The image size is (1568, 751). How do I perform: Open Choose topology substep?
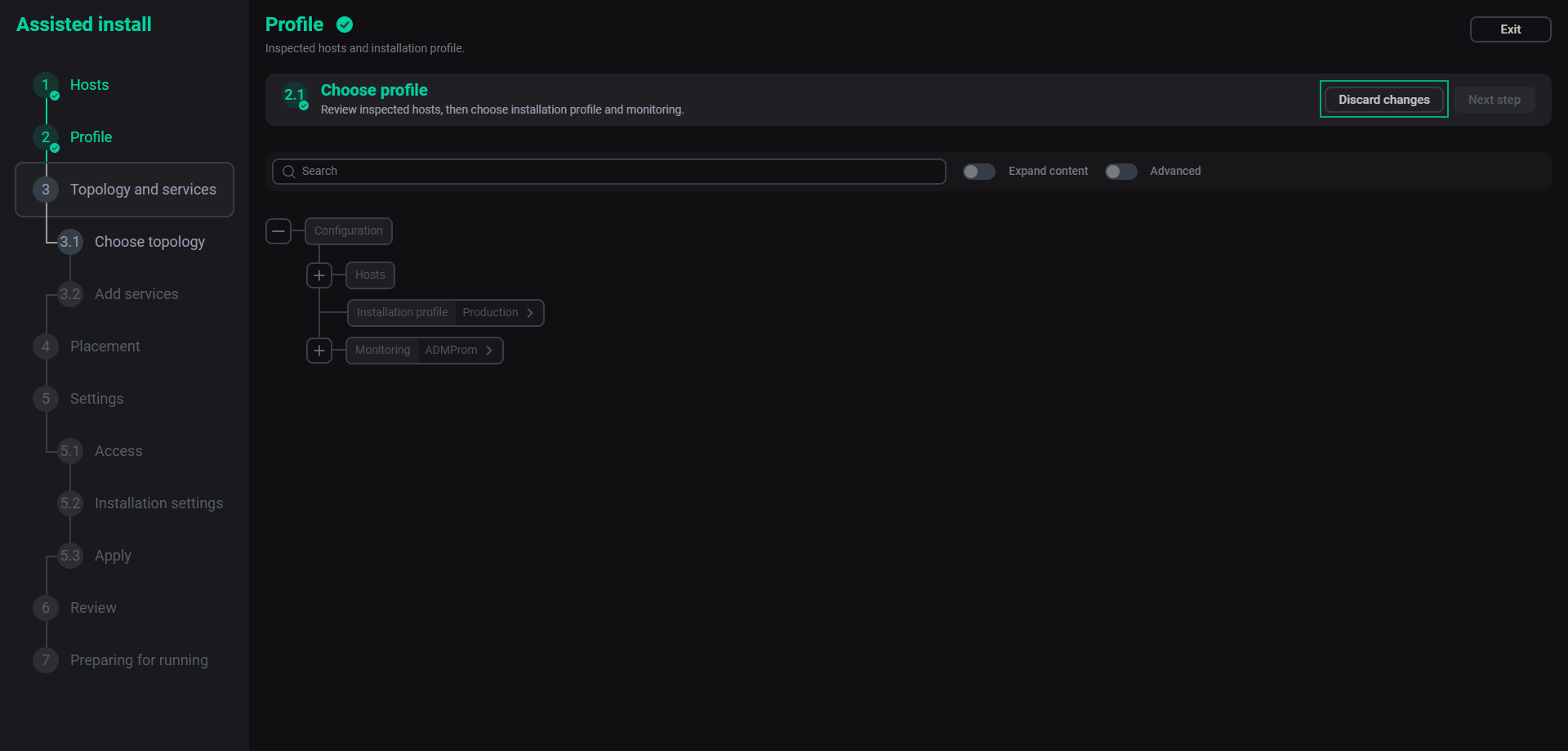pyautogui.click(x=149, y=242)
